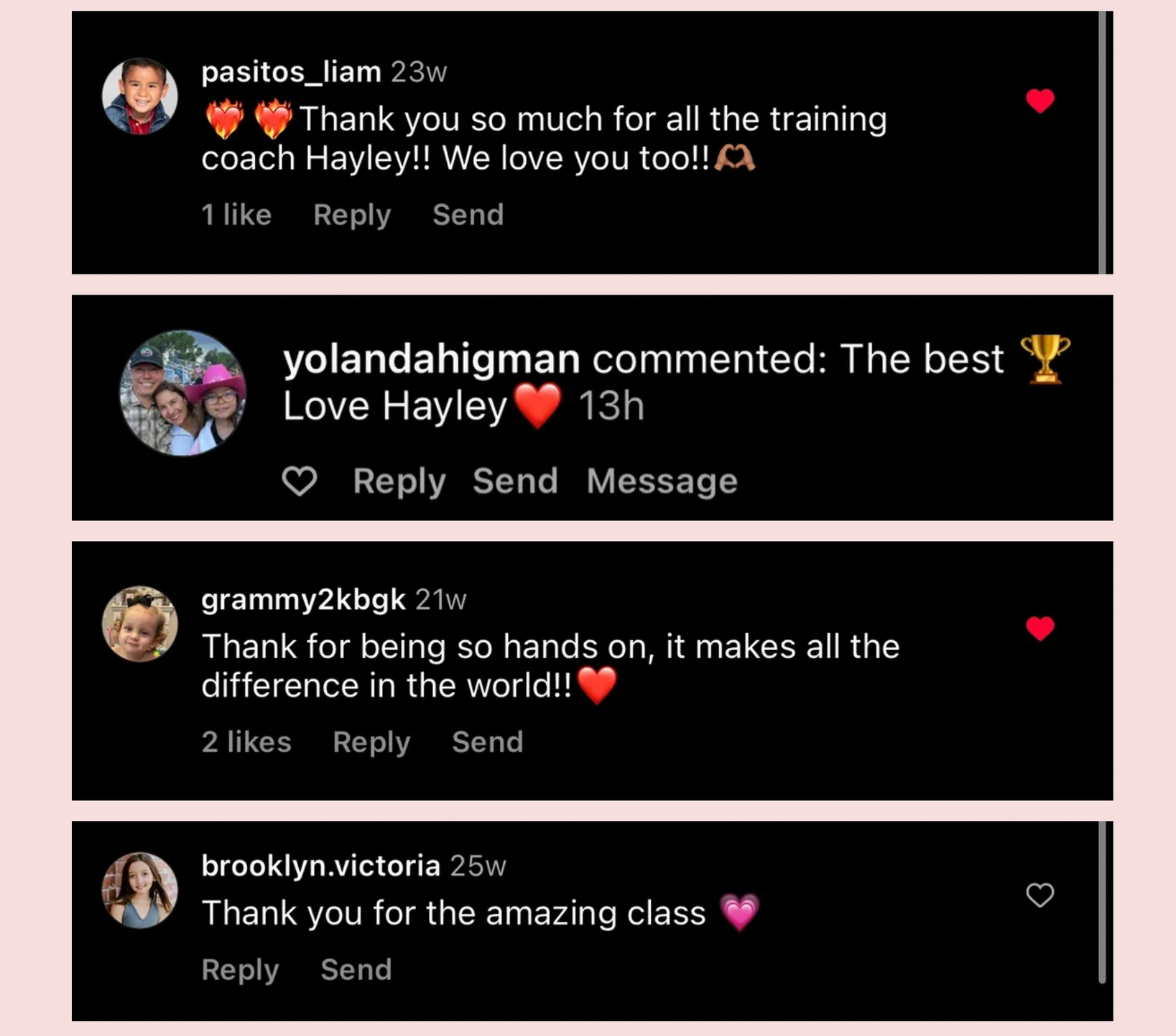Click the scrollbar beside brooklyn.victoria's comment
The height and width of the screenshot is (1036, 1176).
pyautogui.click(x=1102, y=902)
